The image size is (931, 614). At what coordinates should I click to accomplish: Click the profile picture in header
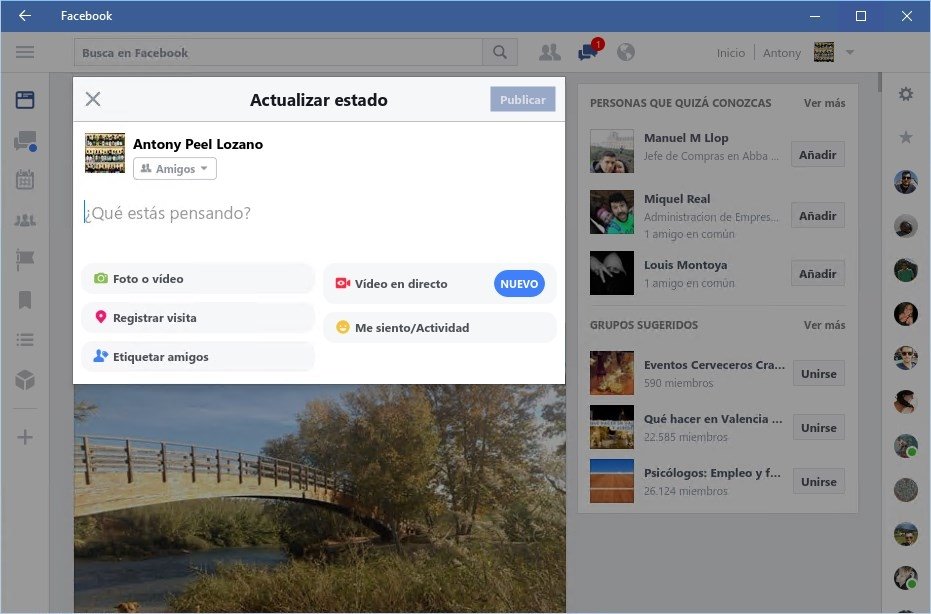point(824,52)
